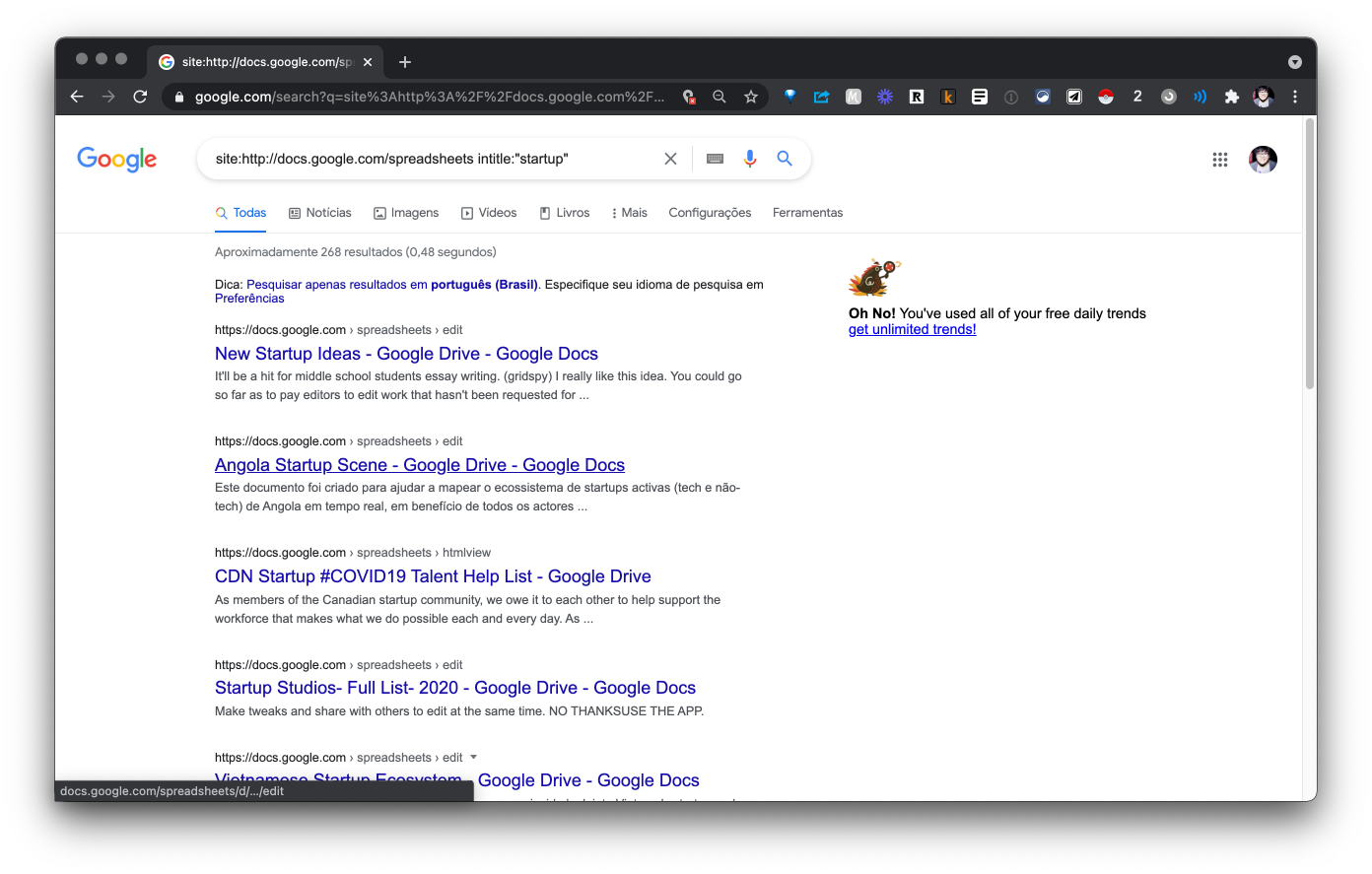Open the blue share-arrow extension
Image resolution: width=1372 pixels, height=874 pixels.
tap(821, 97)
